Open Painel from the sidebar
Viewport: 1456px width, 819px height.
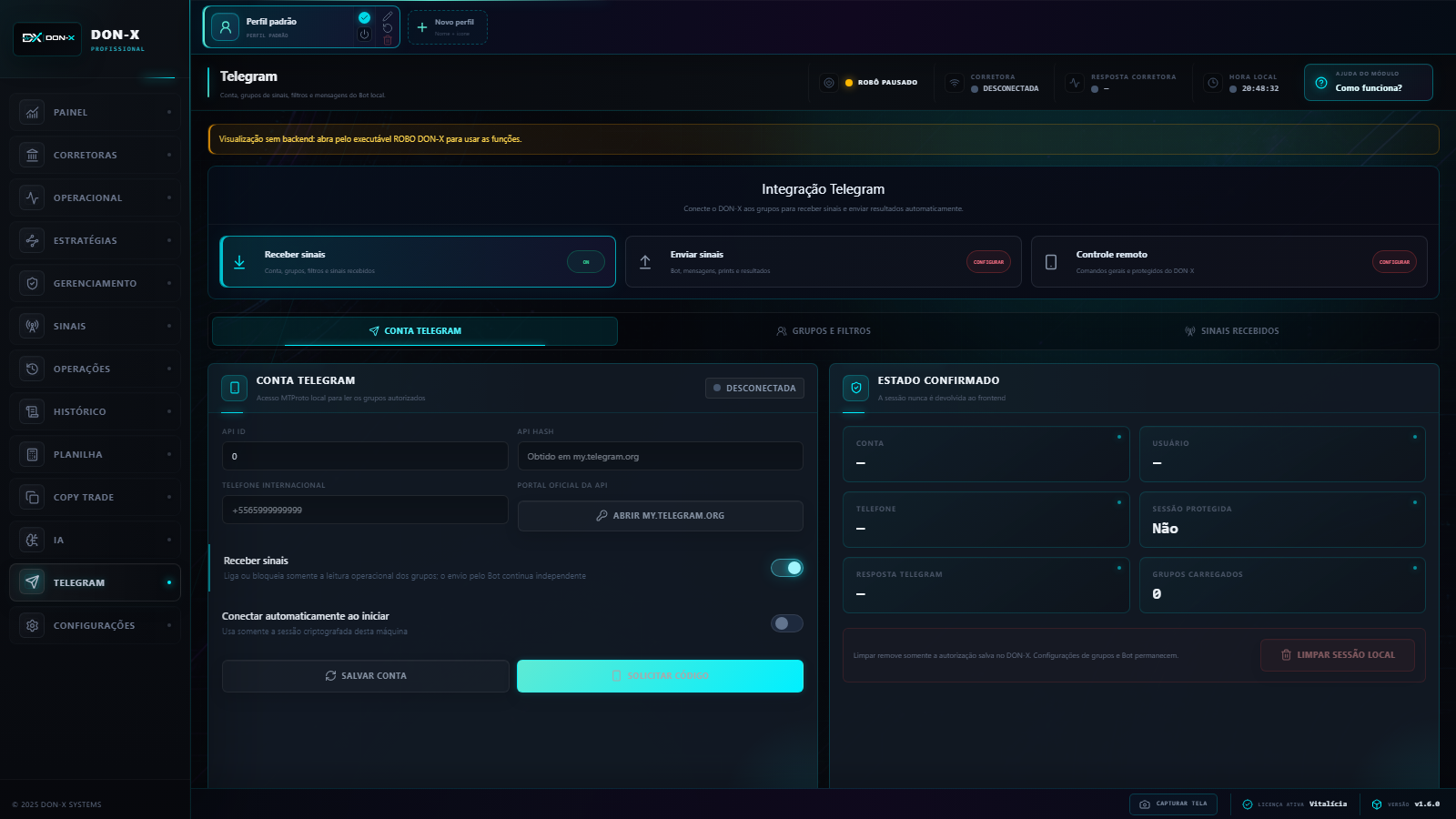click(x=95, y=112)
